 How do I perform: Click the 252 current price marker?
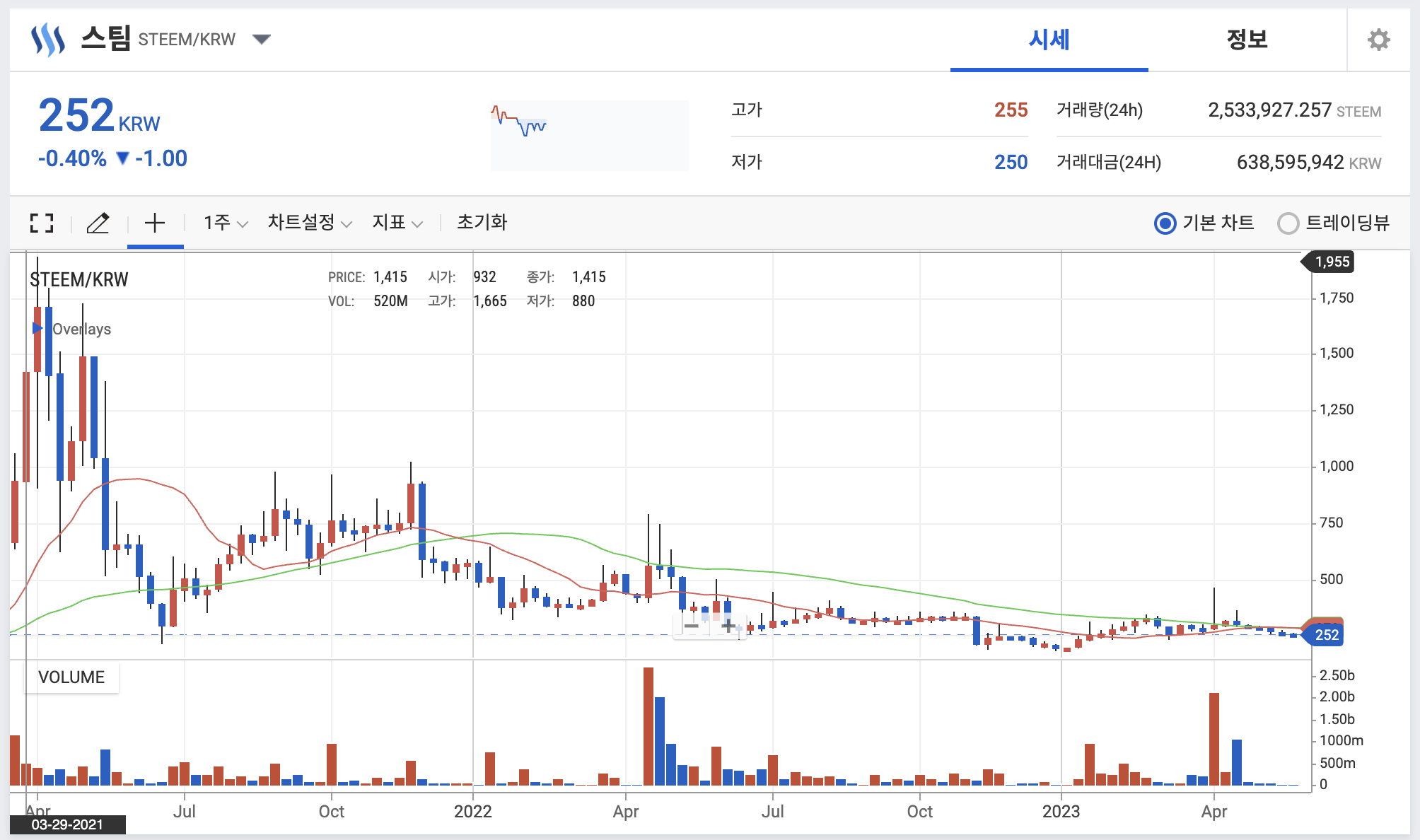tap(1326, 634)
